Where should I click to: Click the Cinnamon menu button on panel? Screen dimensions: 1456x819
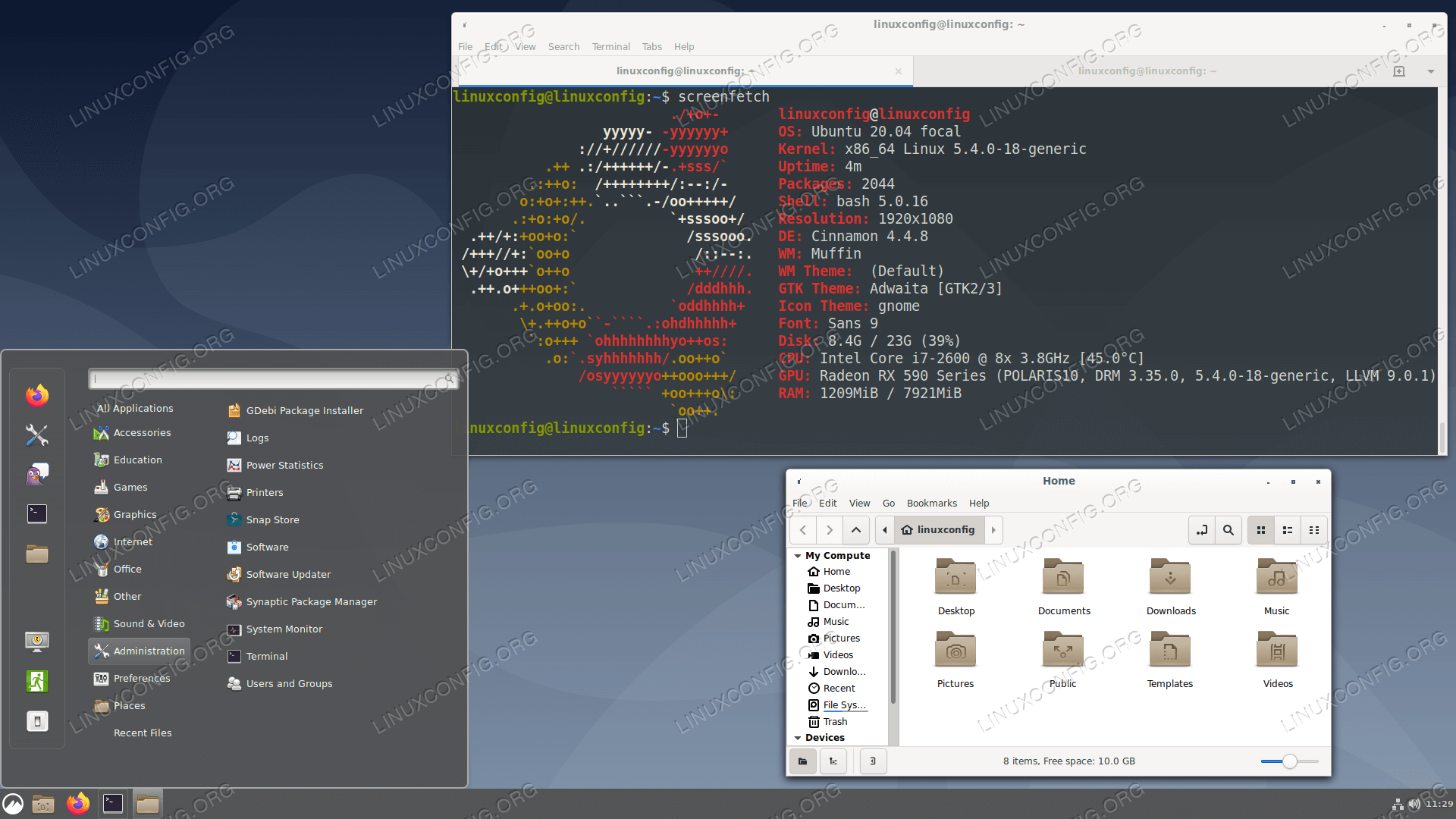(13, 804)
